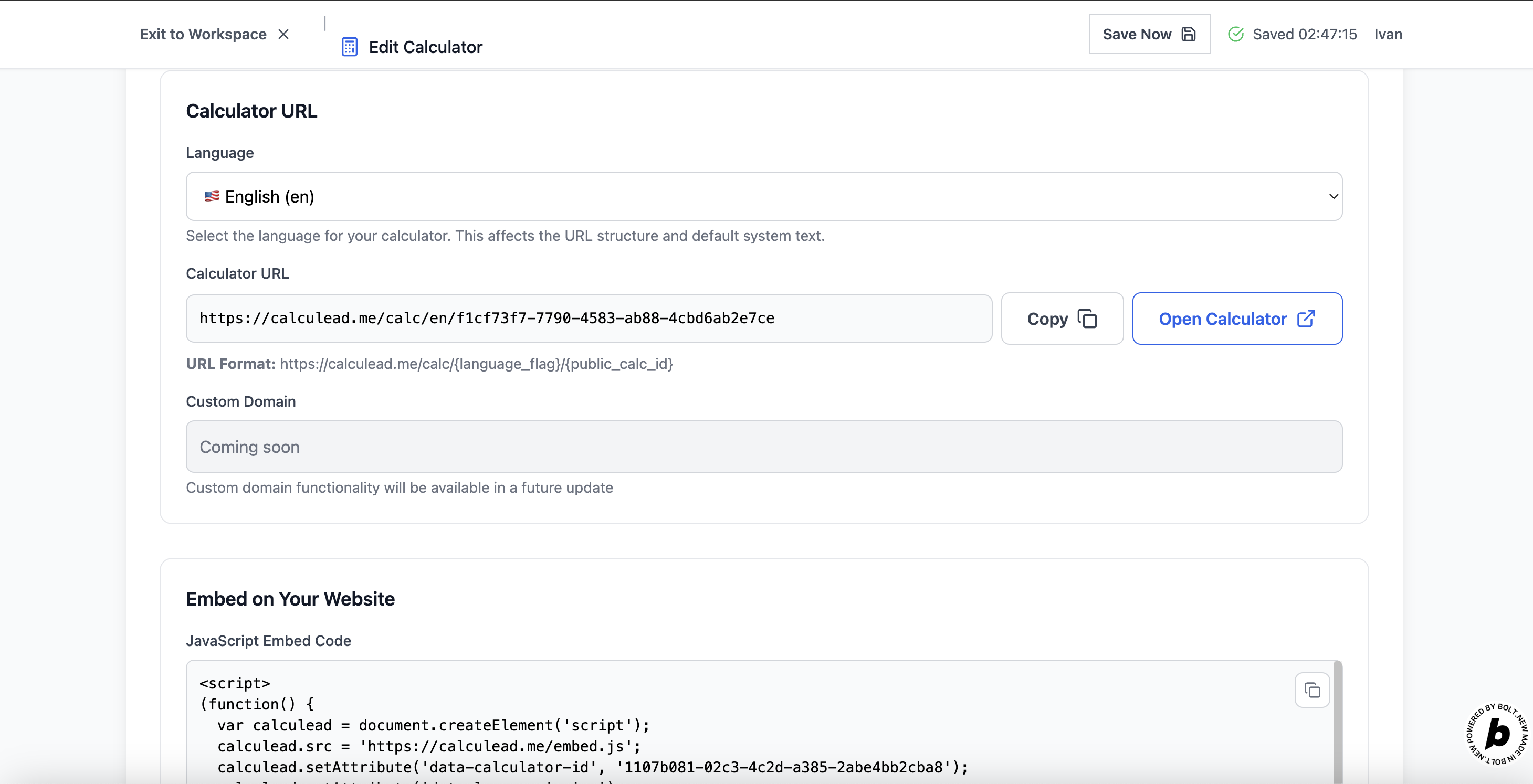Click the blue calculator icon in header
Screen dimensions: 1533x784
pos(349,46)
